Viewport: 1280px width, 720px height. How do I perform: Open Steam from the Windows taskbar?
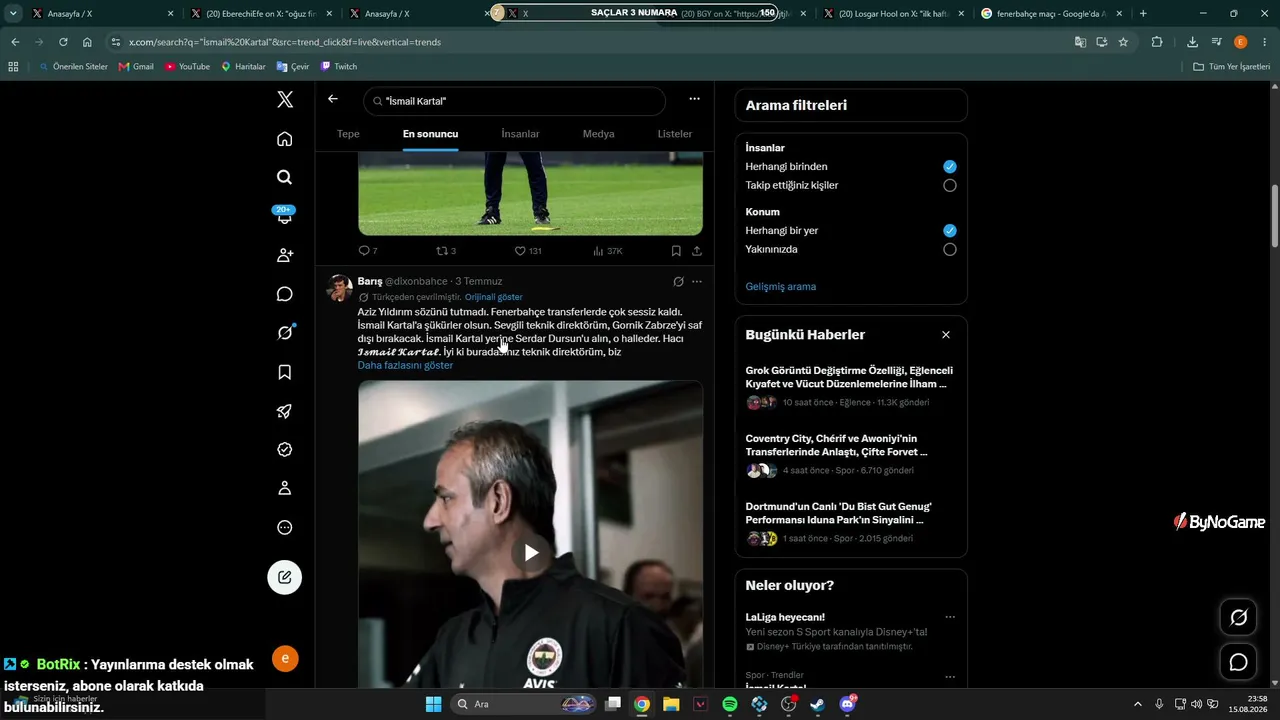818,704
